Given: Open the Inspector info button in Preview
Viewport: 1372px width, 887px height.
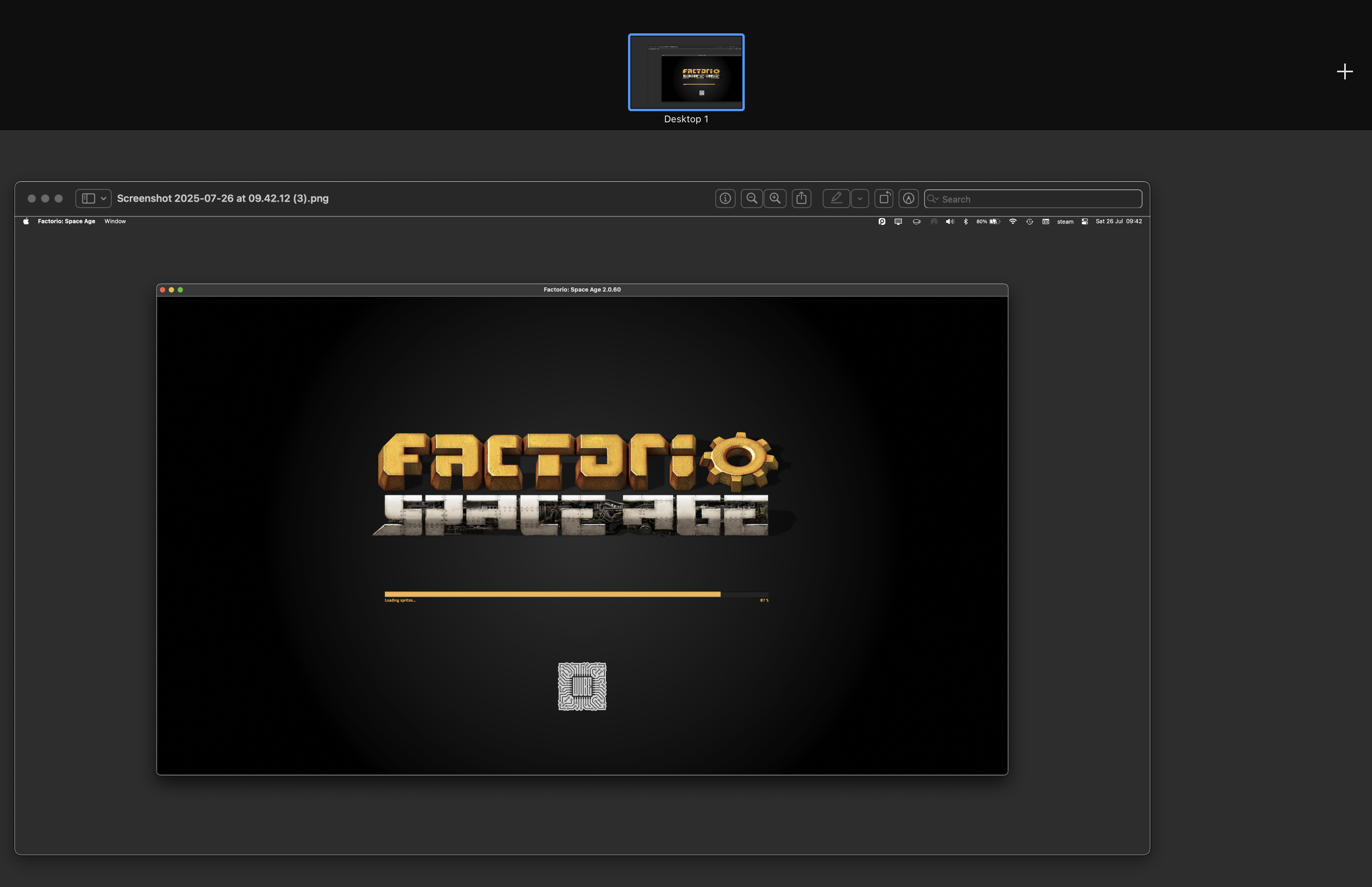Looking at the screenshot, I should (x=725, y=198).
